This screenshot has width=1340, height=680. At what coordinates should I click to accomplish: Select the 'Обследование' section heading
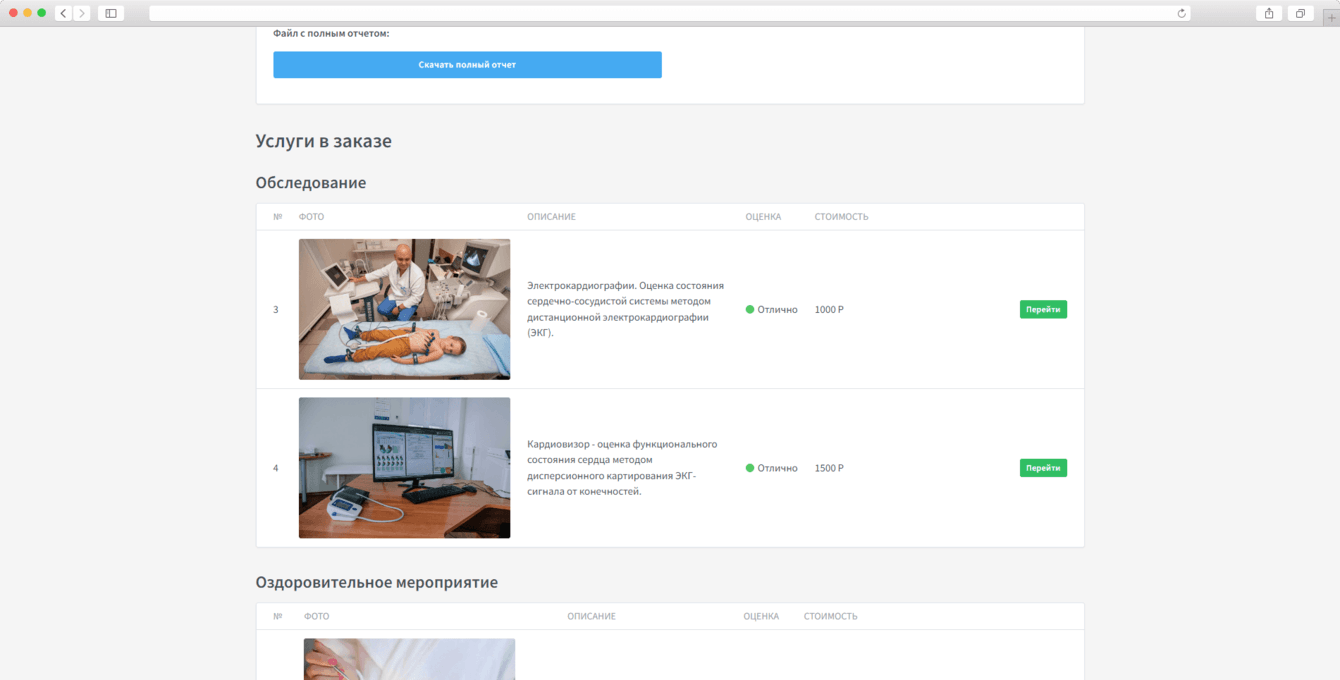311,183
